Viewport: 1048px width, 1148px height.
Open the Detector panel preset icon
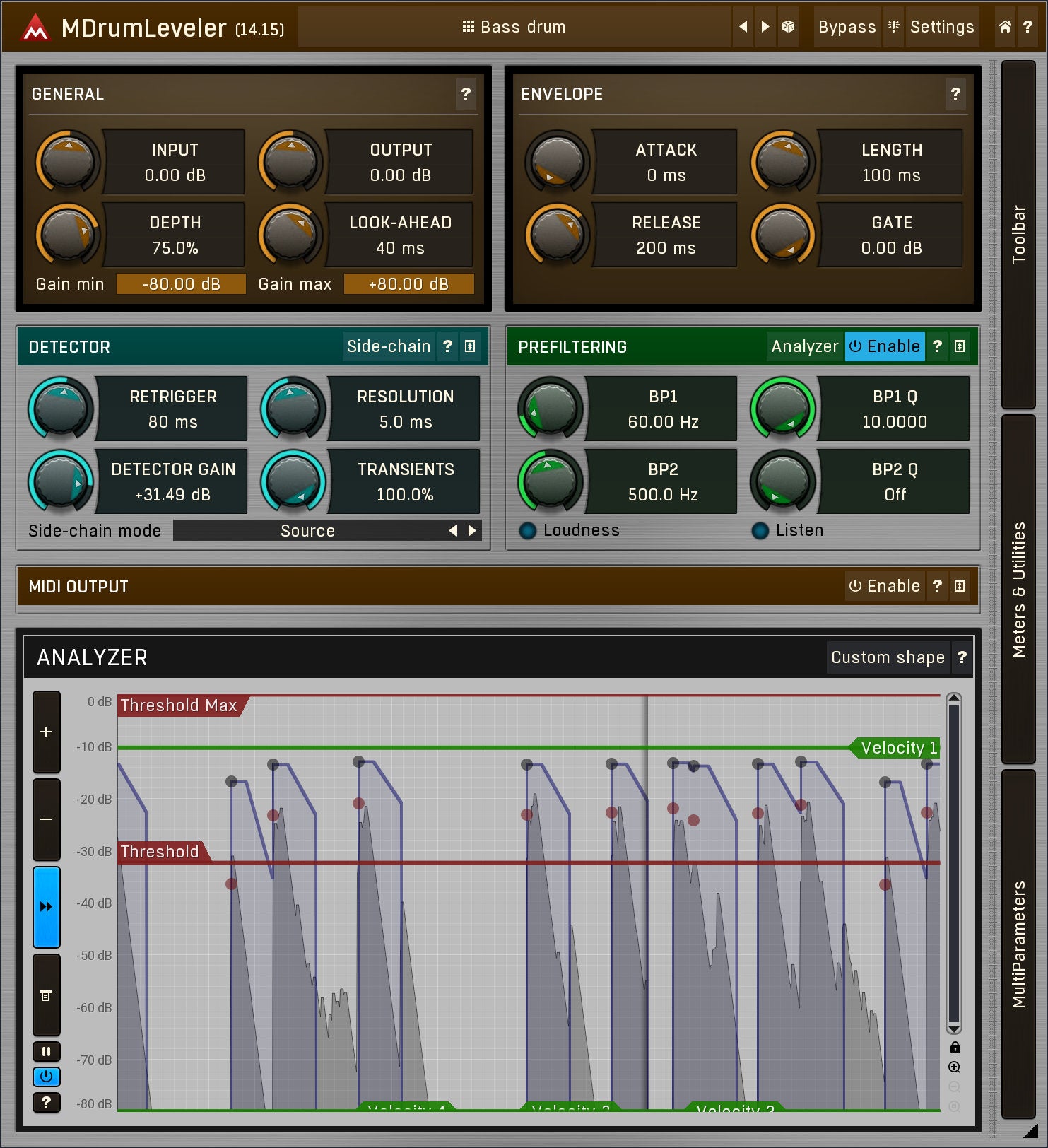[470, 346]
